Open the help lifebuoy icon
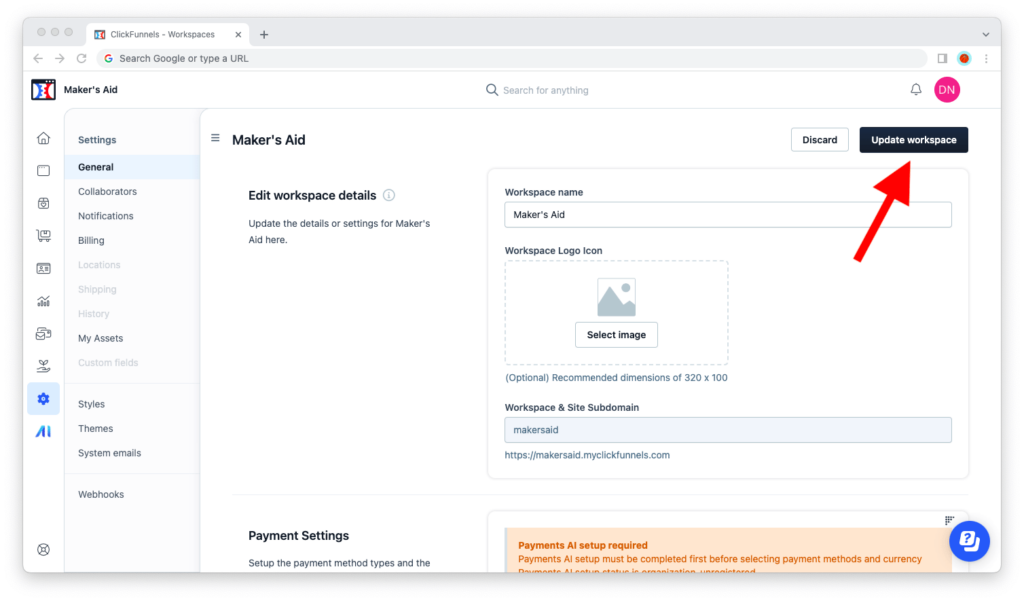This screenshot has width=1024, height=601. 44,549
